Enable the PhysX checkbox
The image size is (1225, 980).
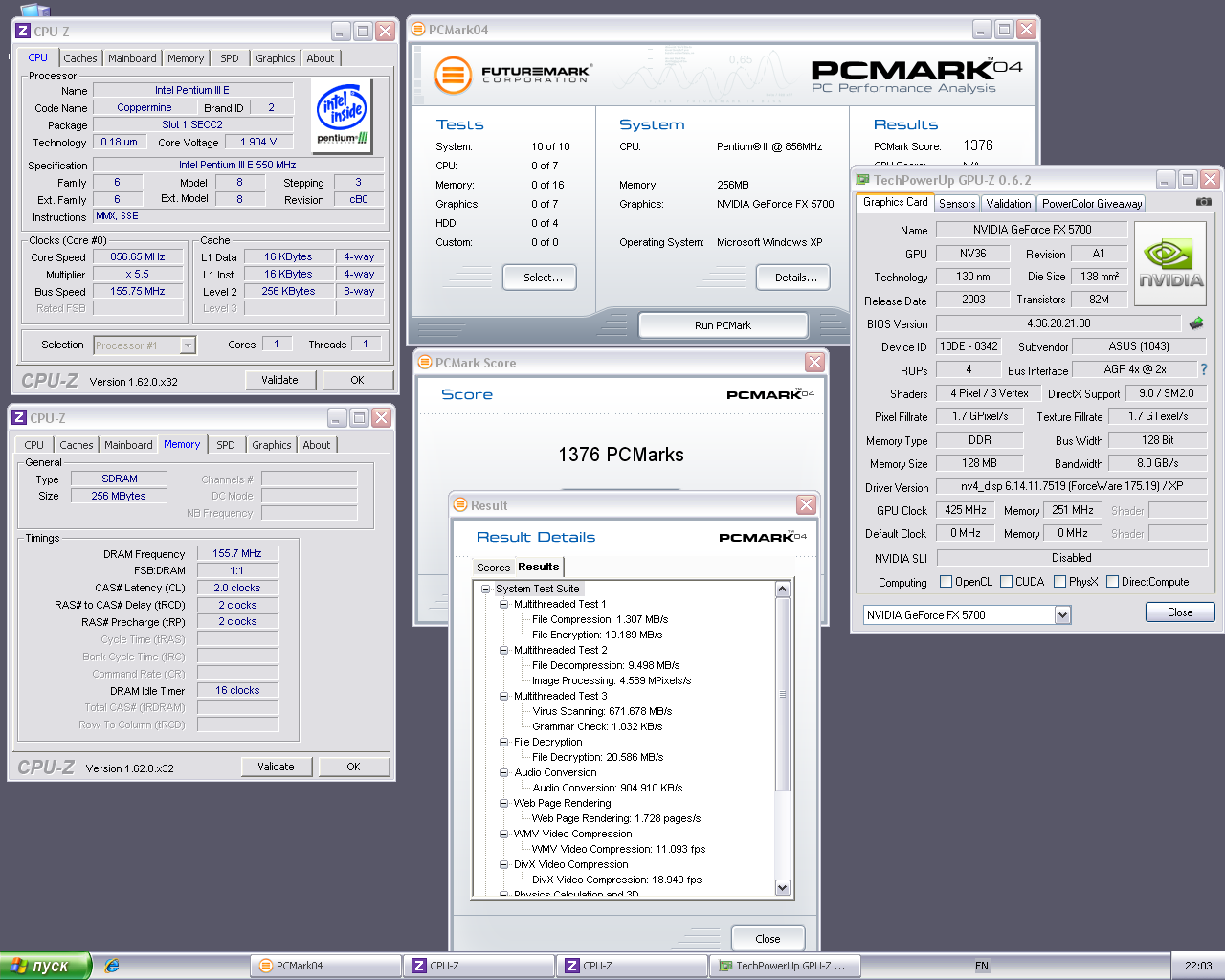click(x=1059, y=581)
